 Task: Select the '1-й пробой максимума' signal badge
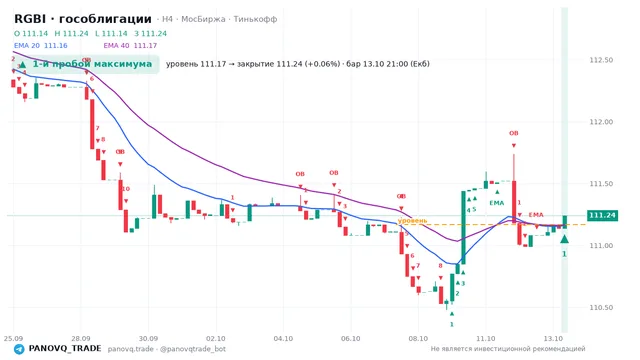tap(86, 64)
